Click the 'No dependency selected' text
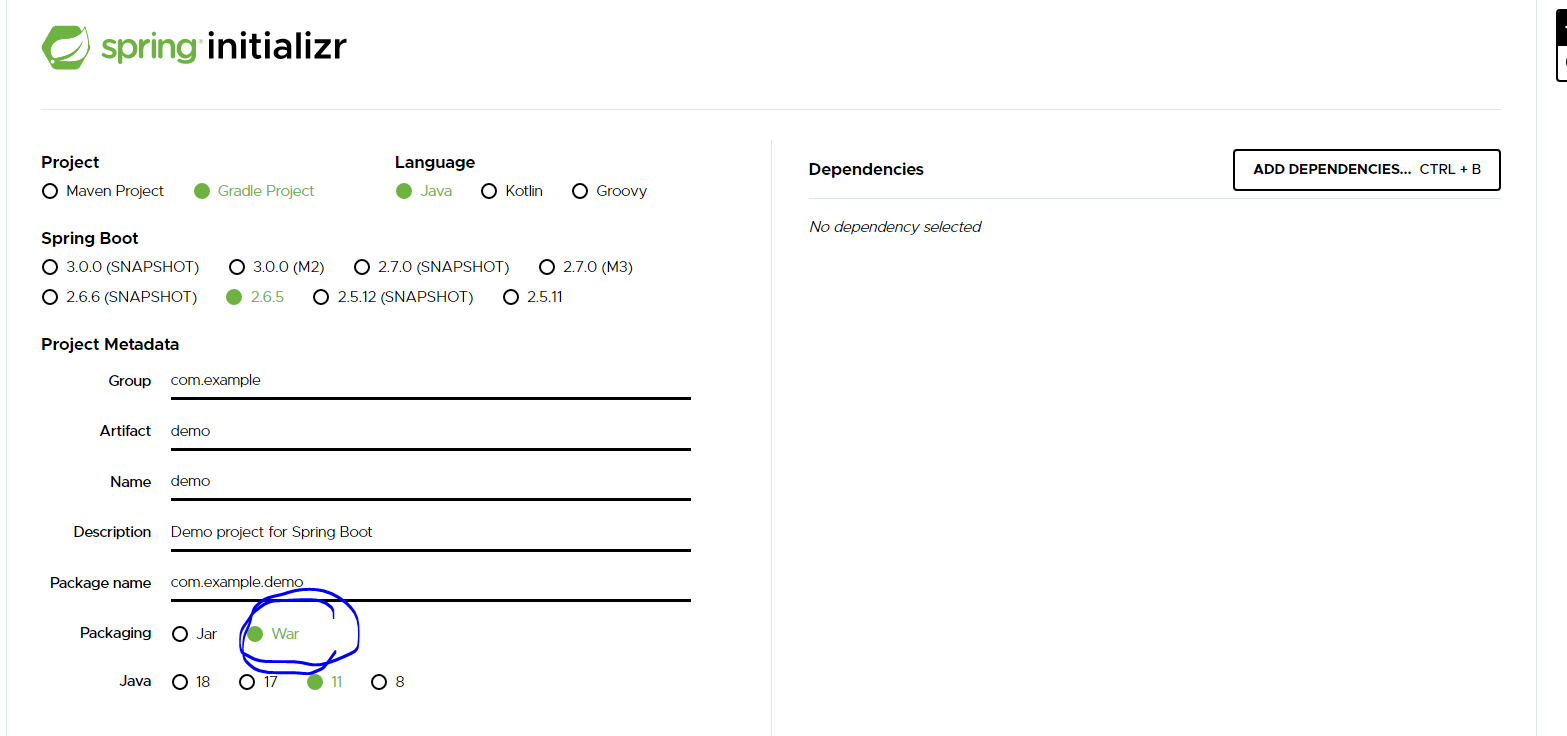This screenshot has width=1567, height=736. 895,227
